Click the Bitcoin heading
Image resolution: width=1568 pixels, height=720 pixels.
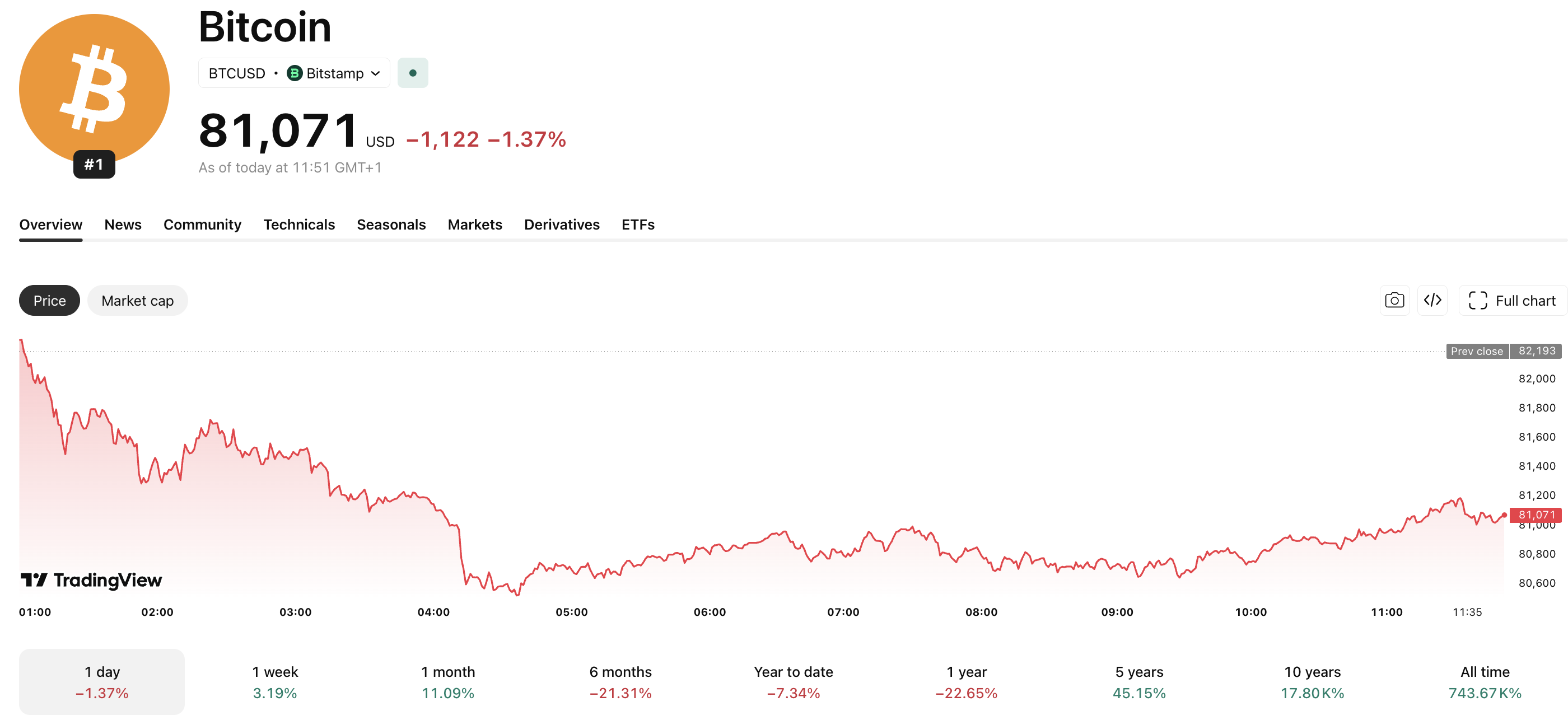(x=265, y=27)
